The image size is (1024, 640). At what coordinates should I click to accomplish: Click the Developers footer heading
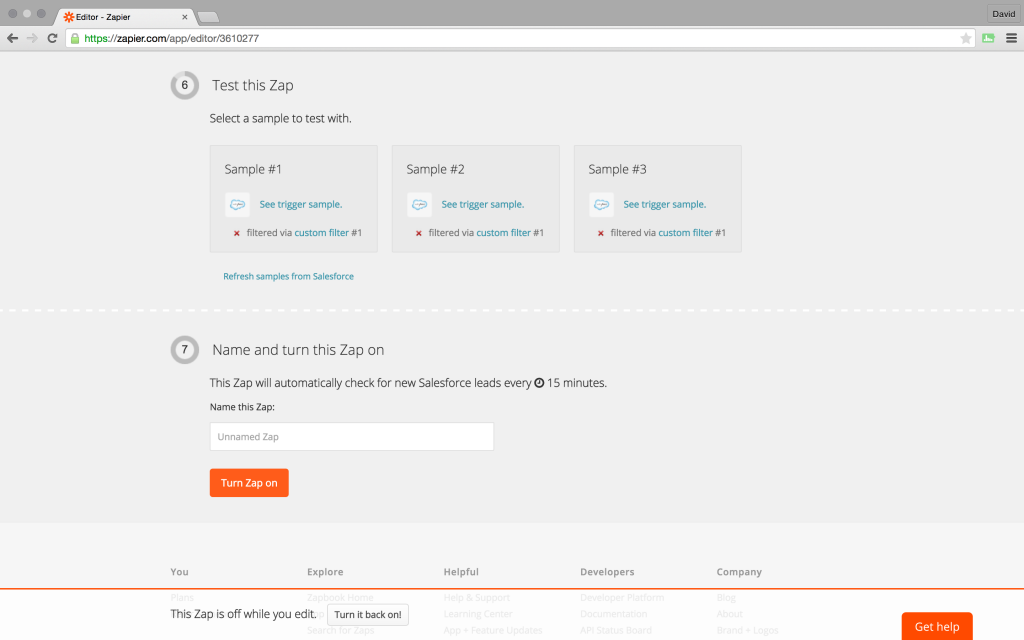pos(607,572)
